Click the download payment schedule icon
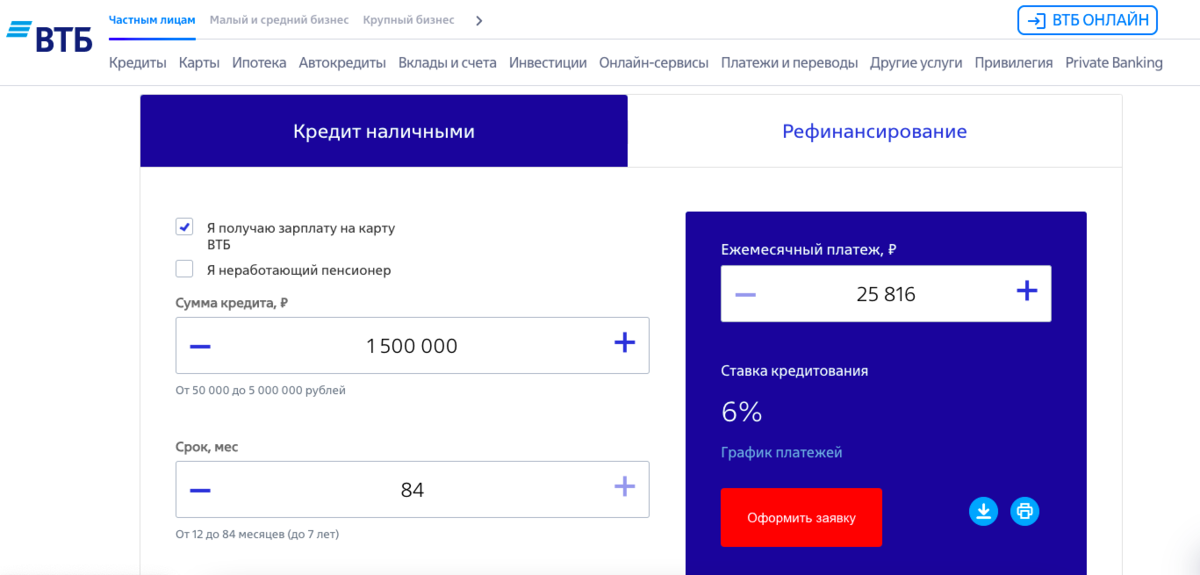The width and height of the screenshot is (1200, 575). point(984,512)
